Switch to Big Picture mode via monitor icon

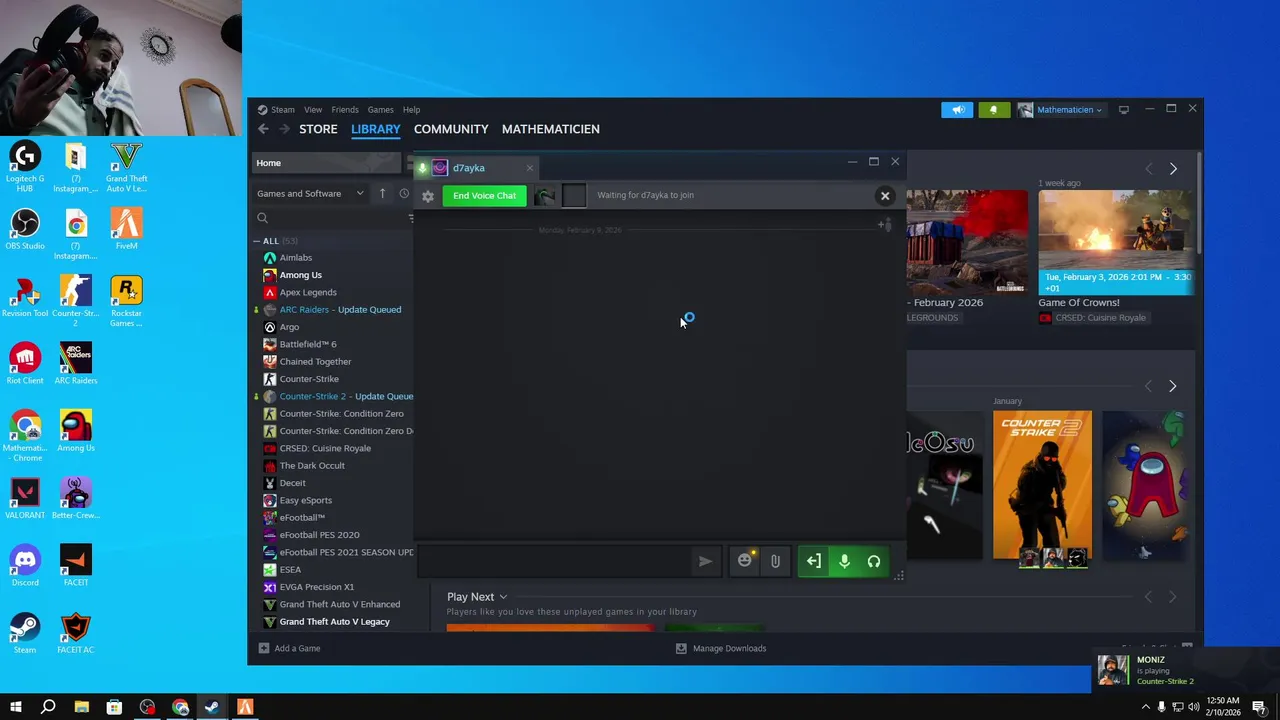[x=1124, y=110]
